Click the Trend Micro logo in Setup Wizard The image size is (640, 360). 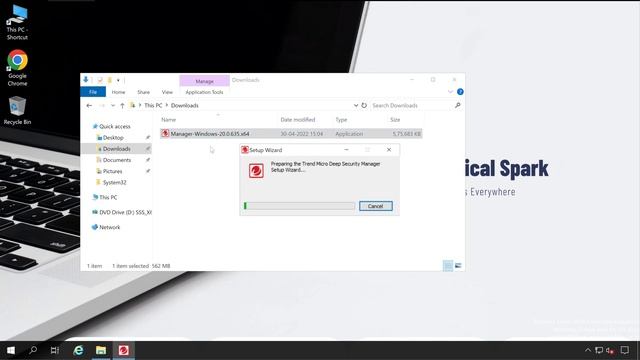coord(256,171)
